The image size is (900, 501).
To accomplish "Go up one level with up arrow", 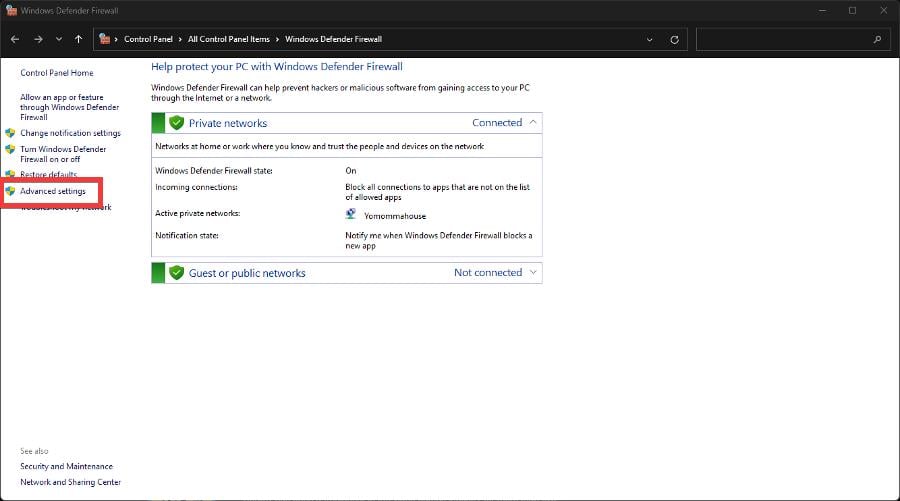I will [x=79, y=39].
